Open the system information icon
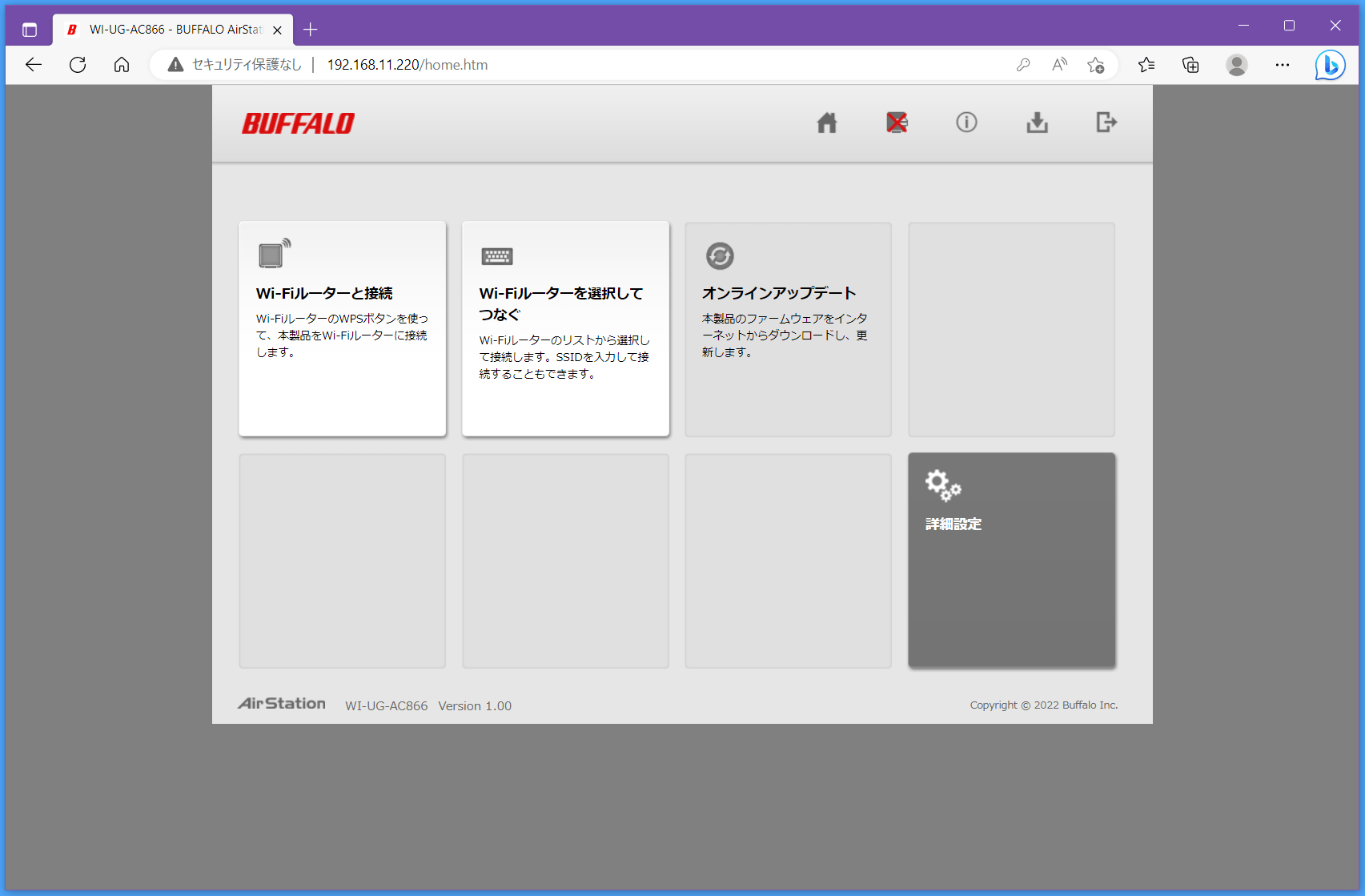 click(x=966, y=123)
